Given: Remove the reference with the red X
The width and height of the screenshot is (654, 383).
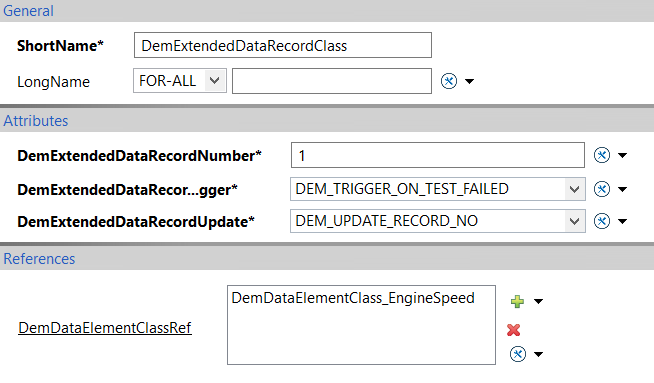Looking at the screenshot, I should pyautogui.click(x=513, y=330).
